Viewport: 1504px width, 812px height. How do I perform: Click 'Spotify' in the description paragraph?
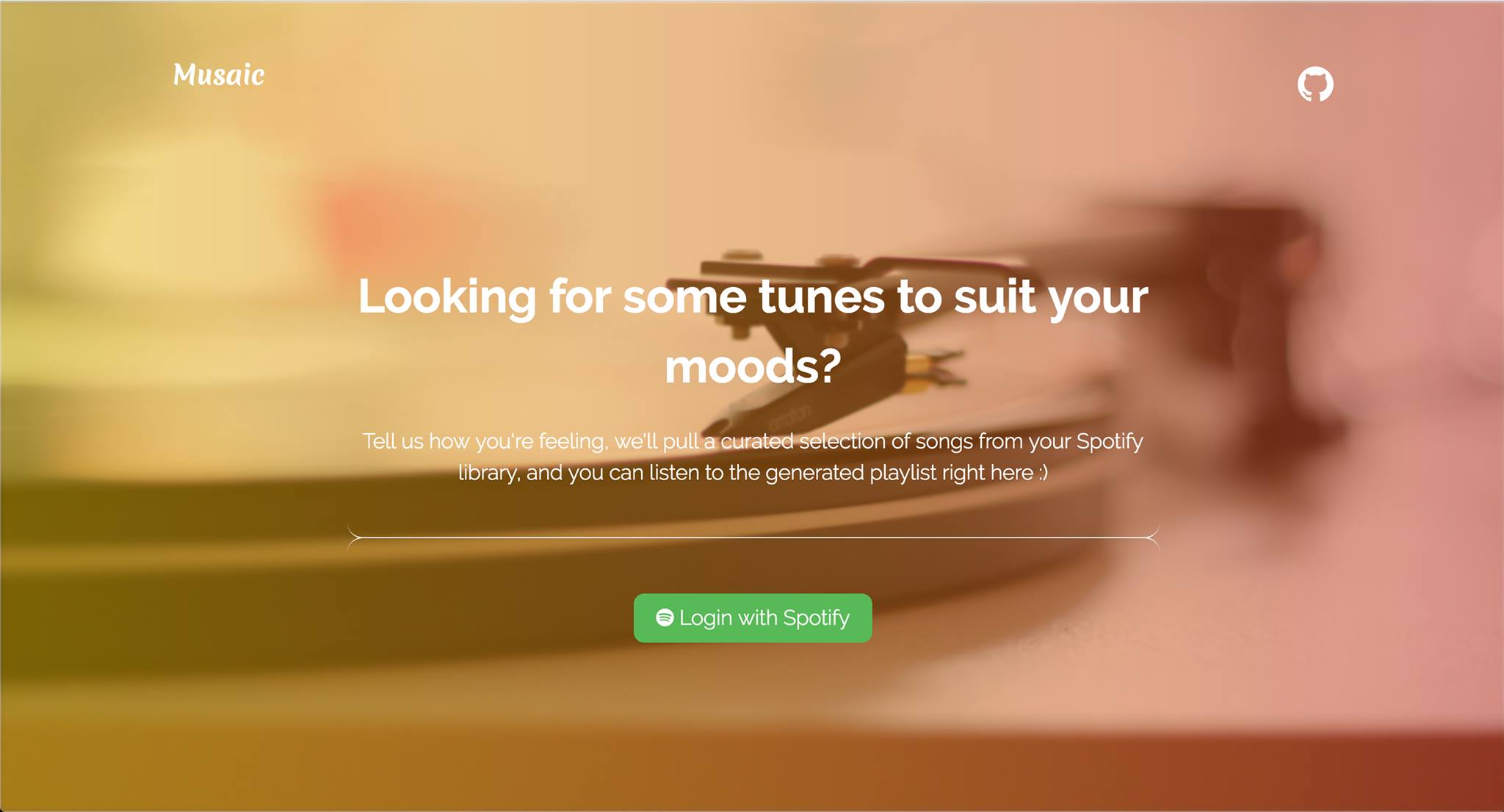[x=1110, y=442]
